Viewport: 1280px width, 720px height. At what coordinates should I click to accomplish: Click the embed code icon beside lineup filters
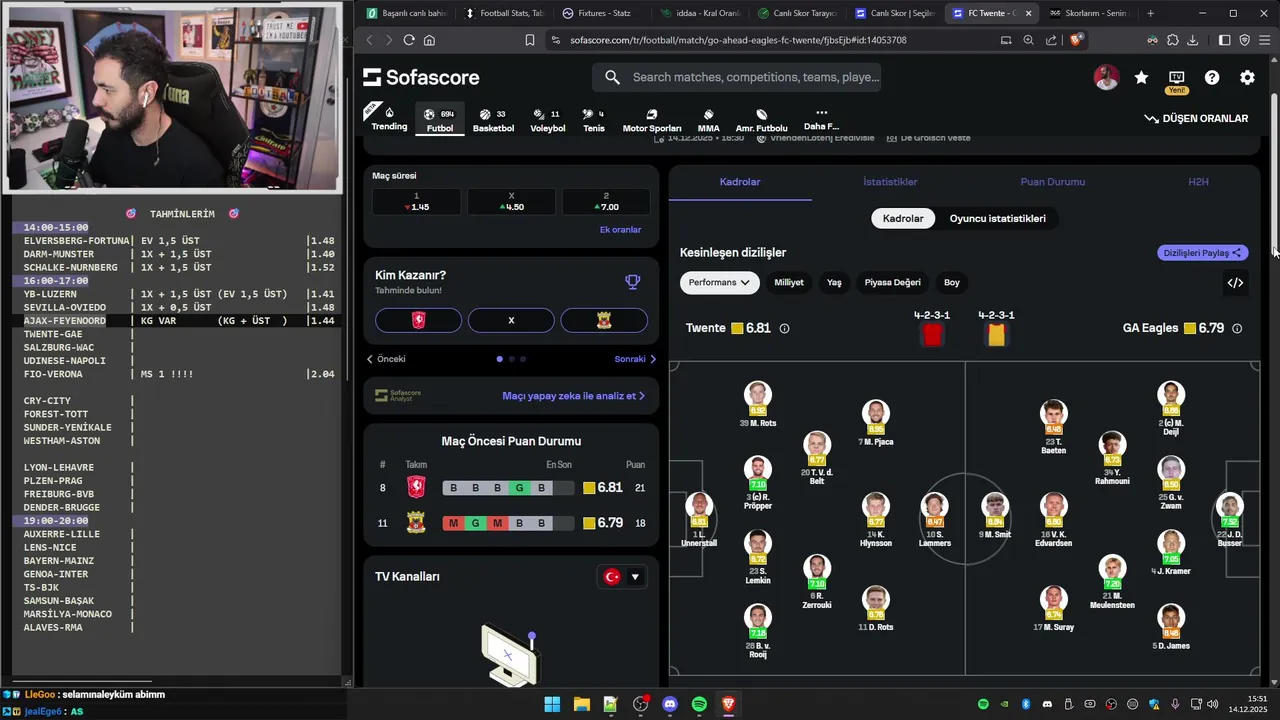[x=1235, y=283]
